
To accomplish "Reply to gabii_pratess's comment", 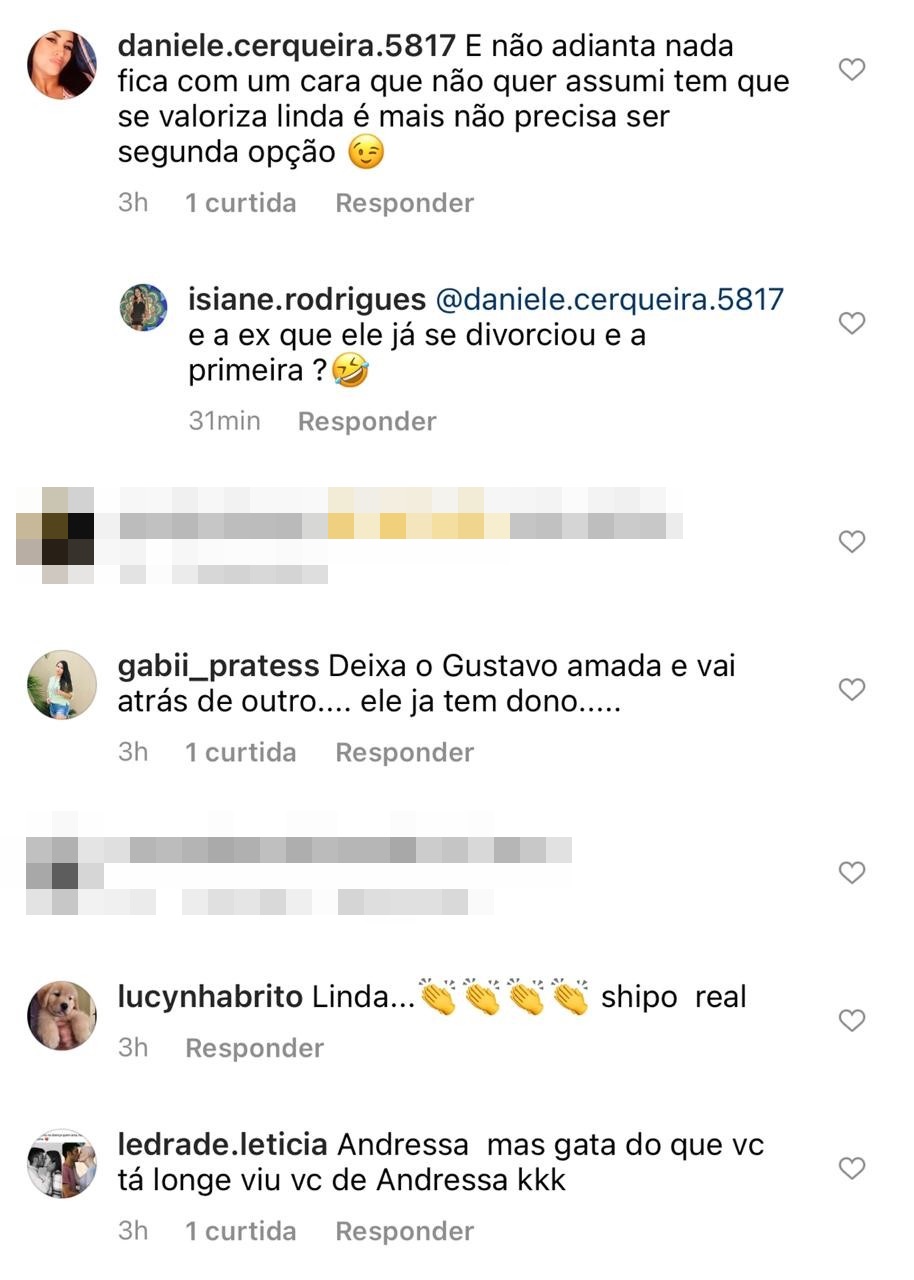I will click(x=404, y=752).
